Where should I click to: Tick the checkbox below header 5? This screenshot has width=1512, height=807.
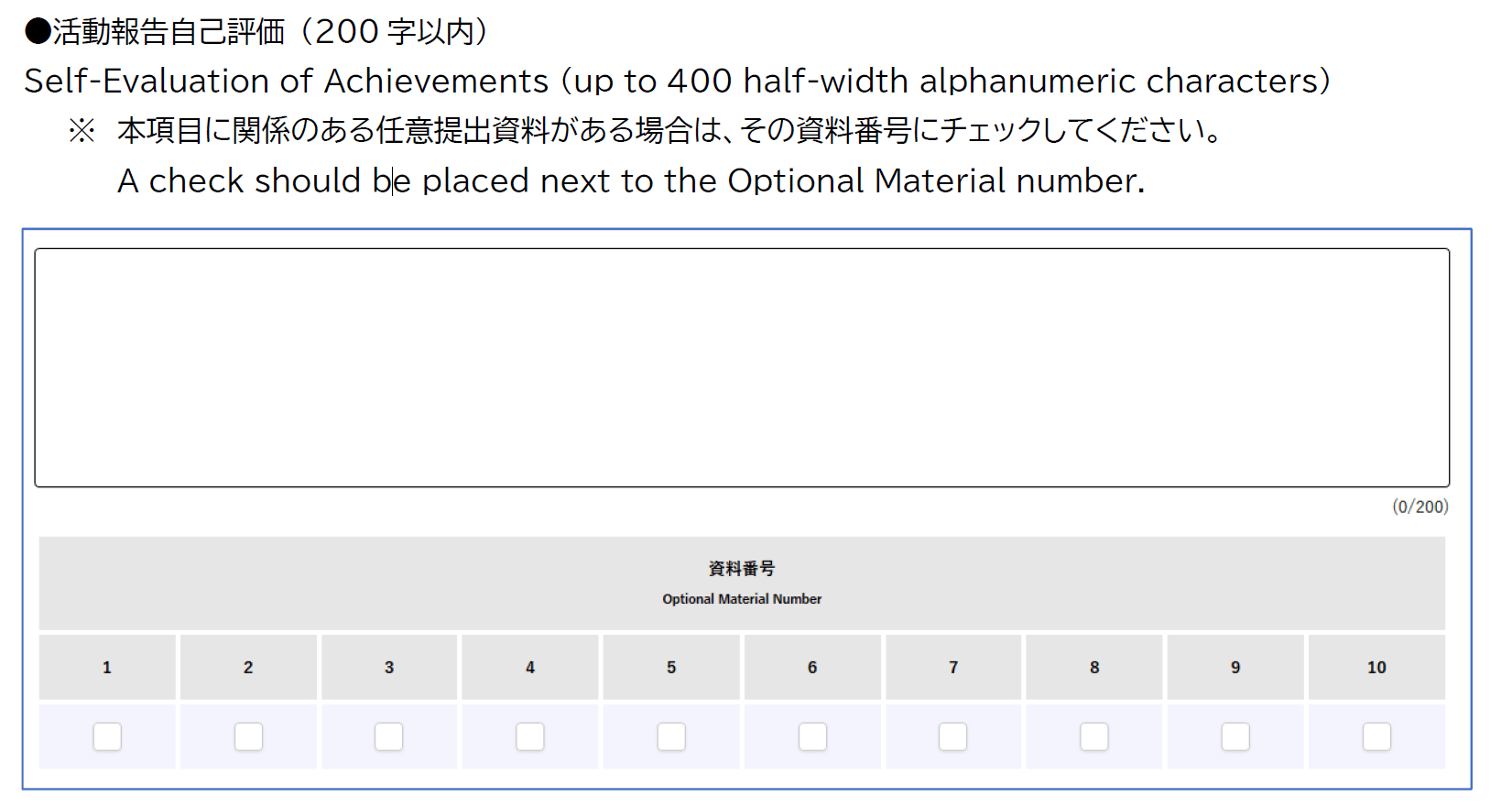[670, 736]
